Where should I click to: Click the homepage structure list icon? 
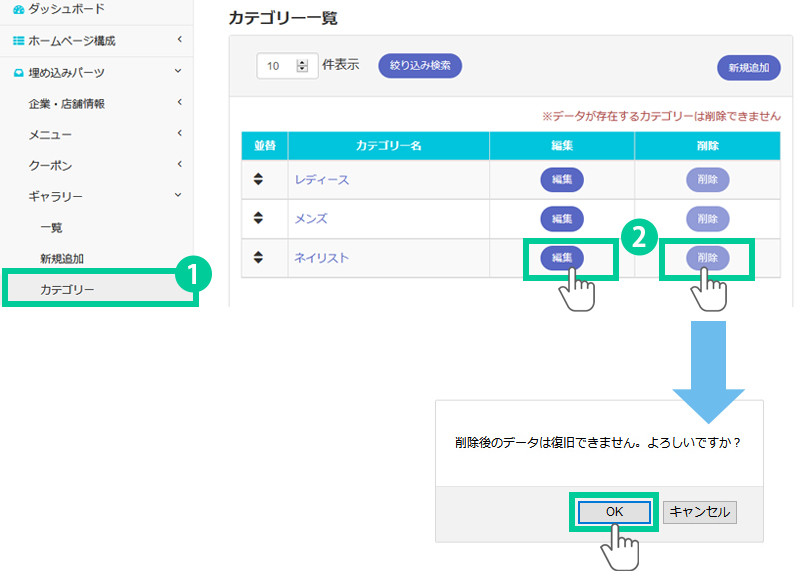(x=19, y=41)
